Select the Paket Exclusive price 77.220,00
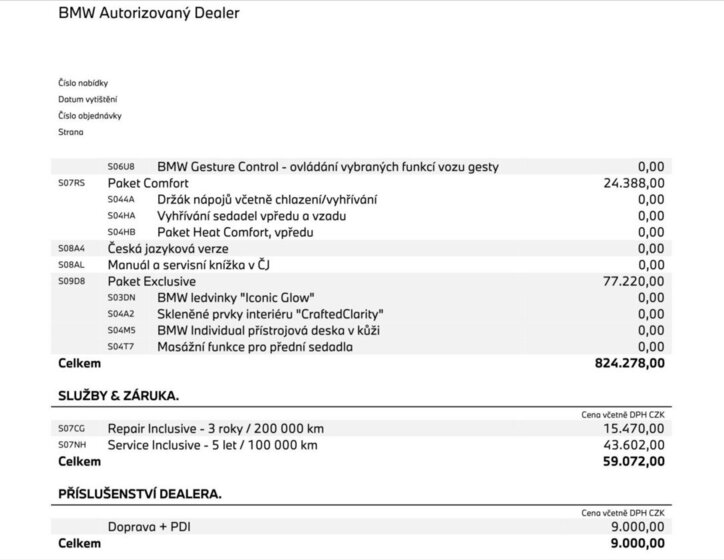 pyautogui.click(x=634, y=281)
